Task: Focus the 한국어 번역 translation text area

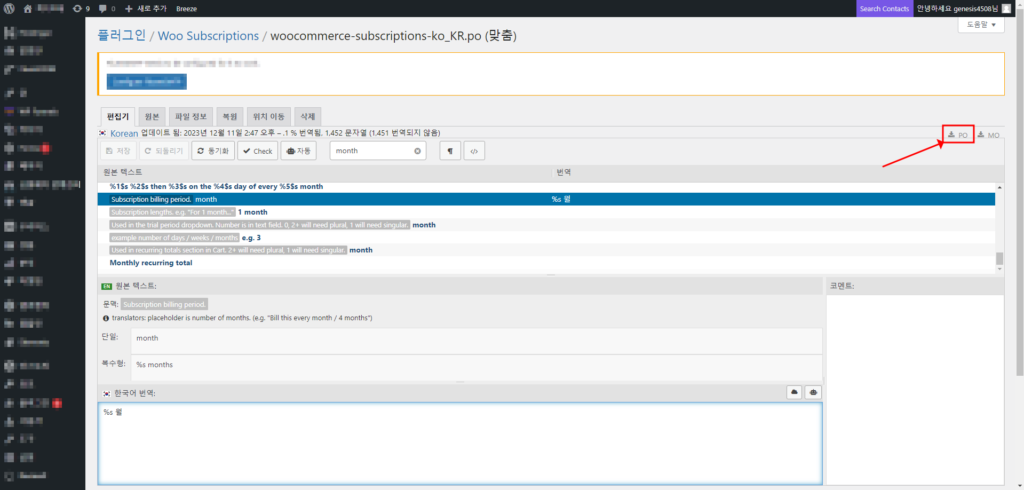Action: click(x=460, y=443)
